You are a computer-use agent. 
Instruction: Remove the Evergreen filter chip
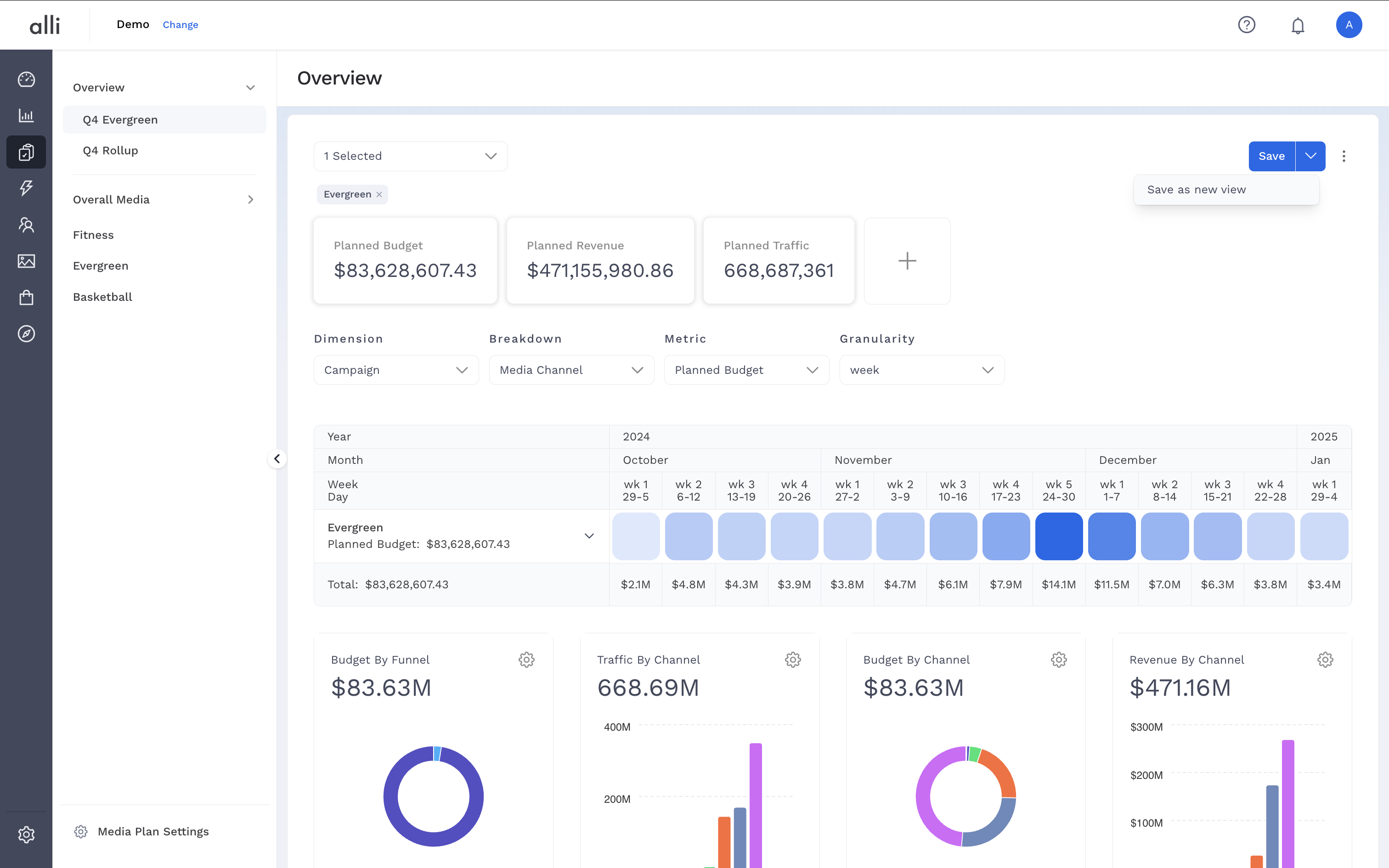[379, 195]
